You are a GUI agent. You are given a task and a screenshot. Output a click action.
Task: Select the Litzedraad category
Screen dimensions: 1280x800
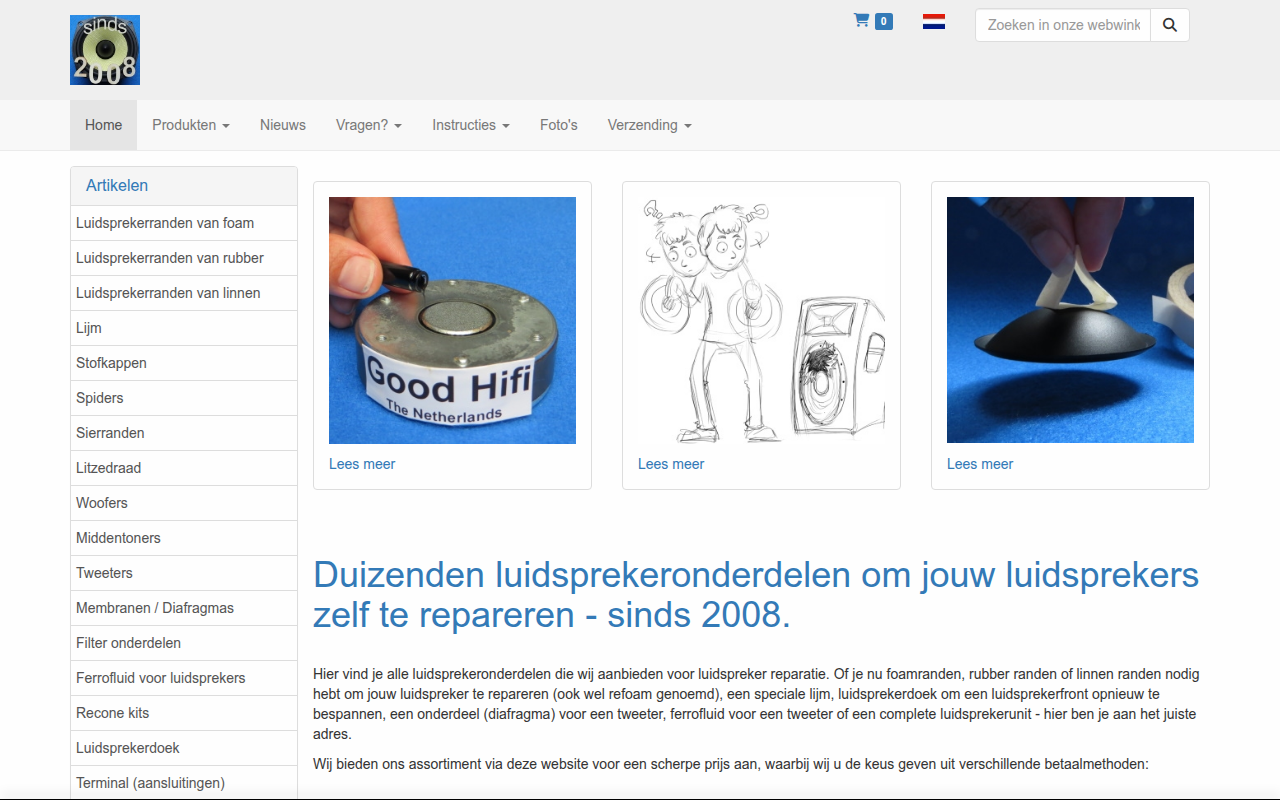(x=184, y=468)
